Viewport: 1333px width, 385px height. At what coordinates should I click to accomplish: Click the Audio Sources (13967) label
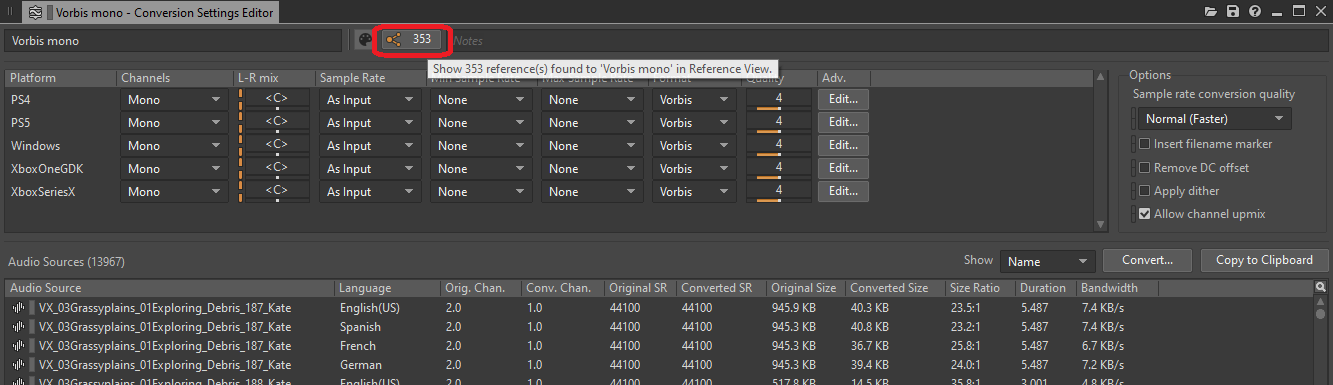pos(66,262)
